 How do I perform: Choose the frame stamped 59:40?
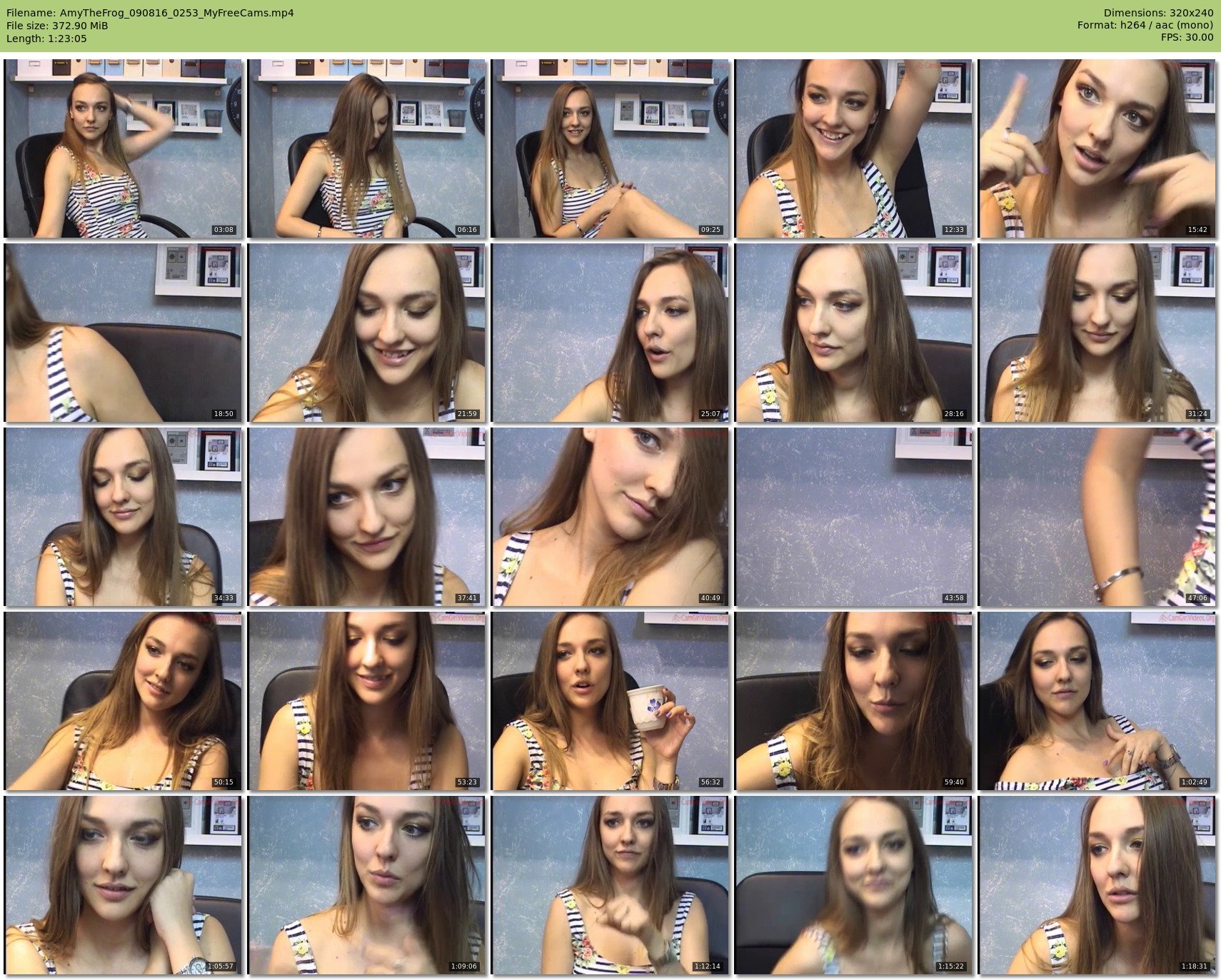coord(853,701)
